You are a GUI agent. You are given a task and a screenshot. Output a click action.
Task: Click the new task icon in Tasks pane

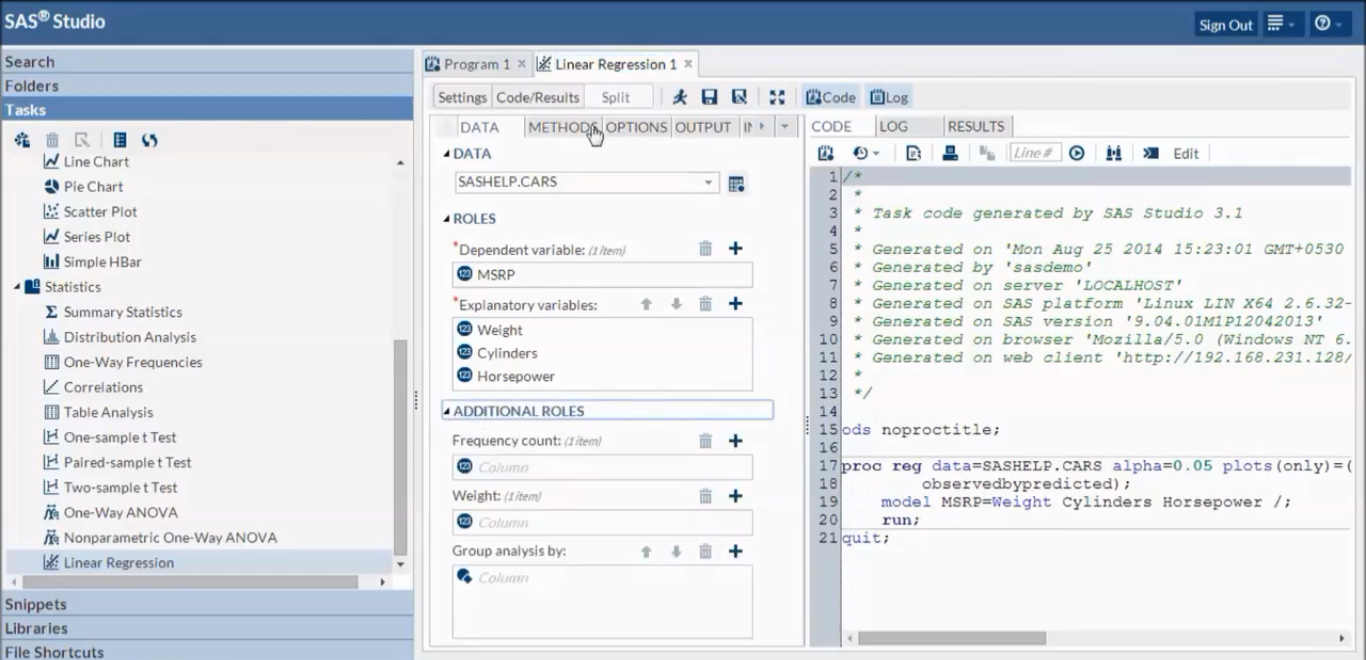tap(21, 140)
